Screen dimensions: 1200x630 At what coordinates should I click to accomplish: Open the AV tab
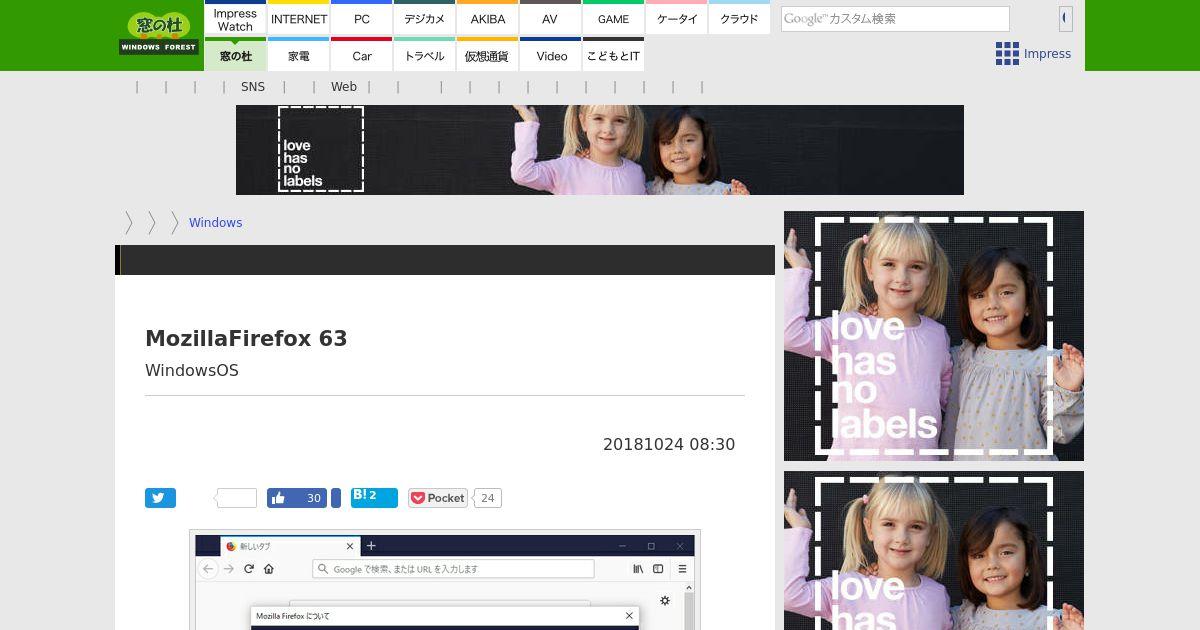pos(550,19)
